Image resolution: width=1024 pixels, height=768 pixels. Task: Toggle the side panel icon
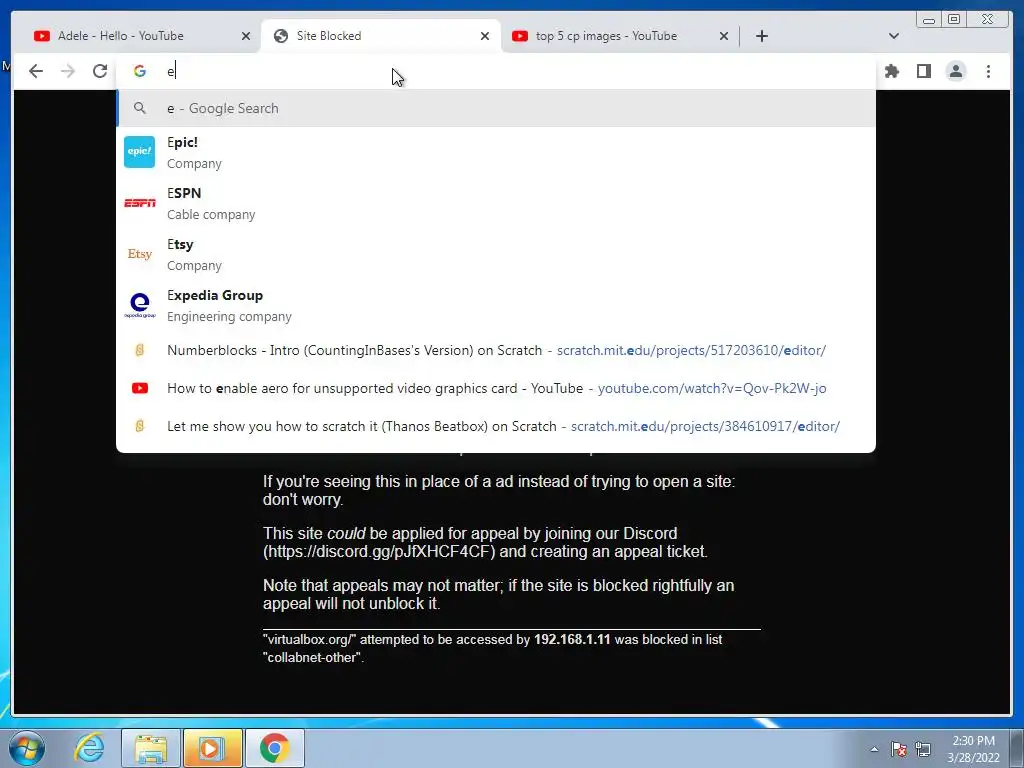923,71
